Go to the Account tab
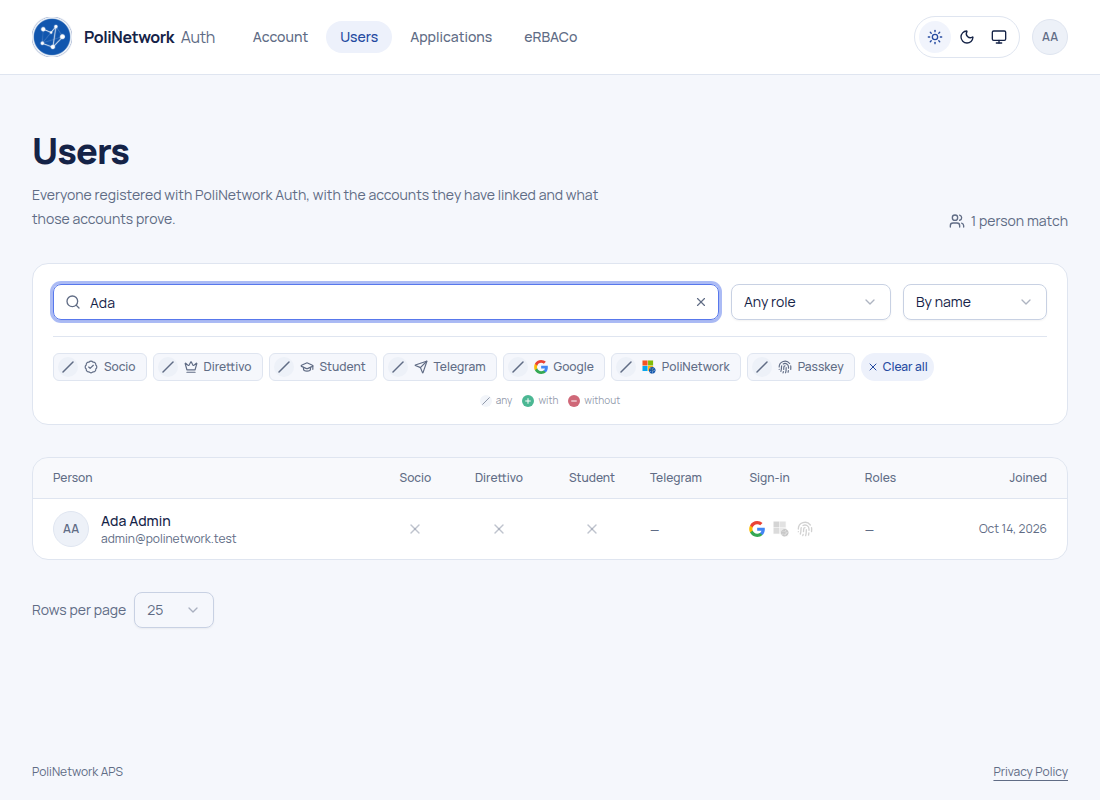Screen dimensions: 1100x800 280,37
